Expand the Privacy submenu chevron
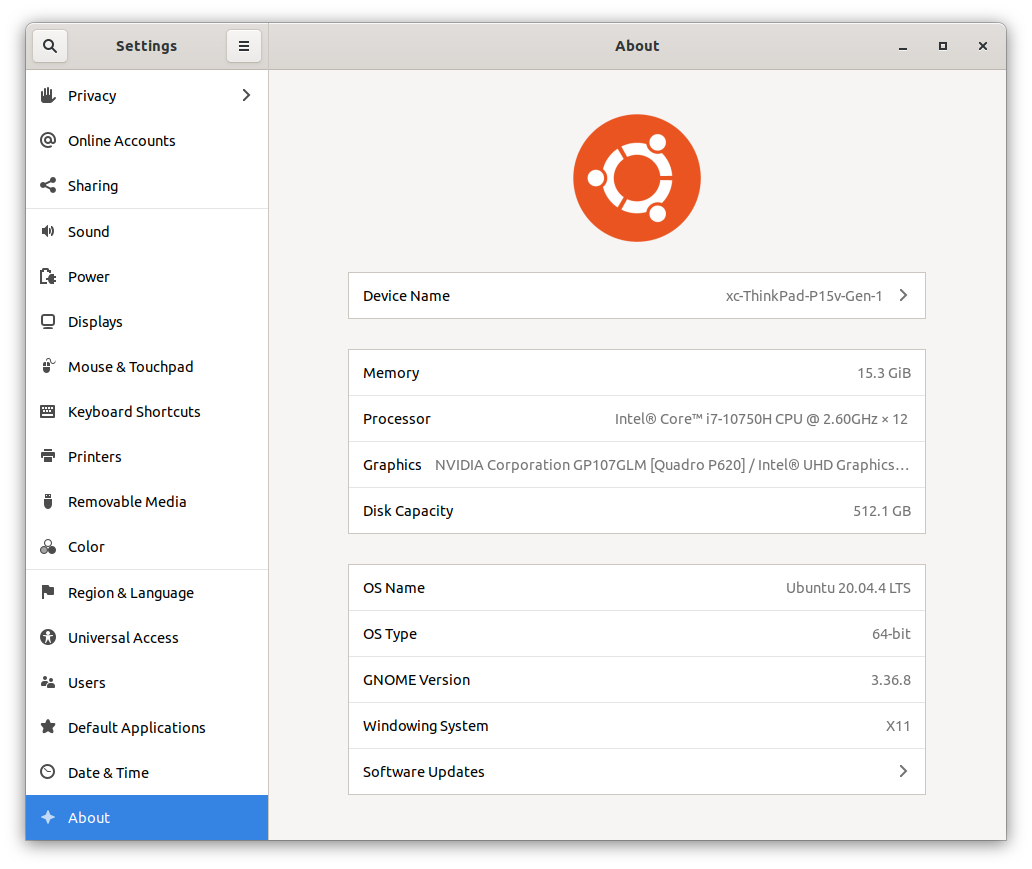The width and height of the screenshot is (1032, 869). 246,95
